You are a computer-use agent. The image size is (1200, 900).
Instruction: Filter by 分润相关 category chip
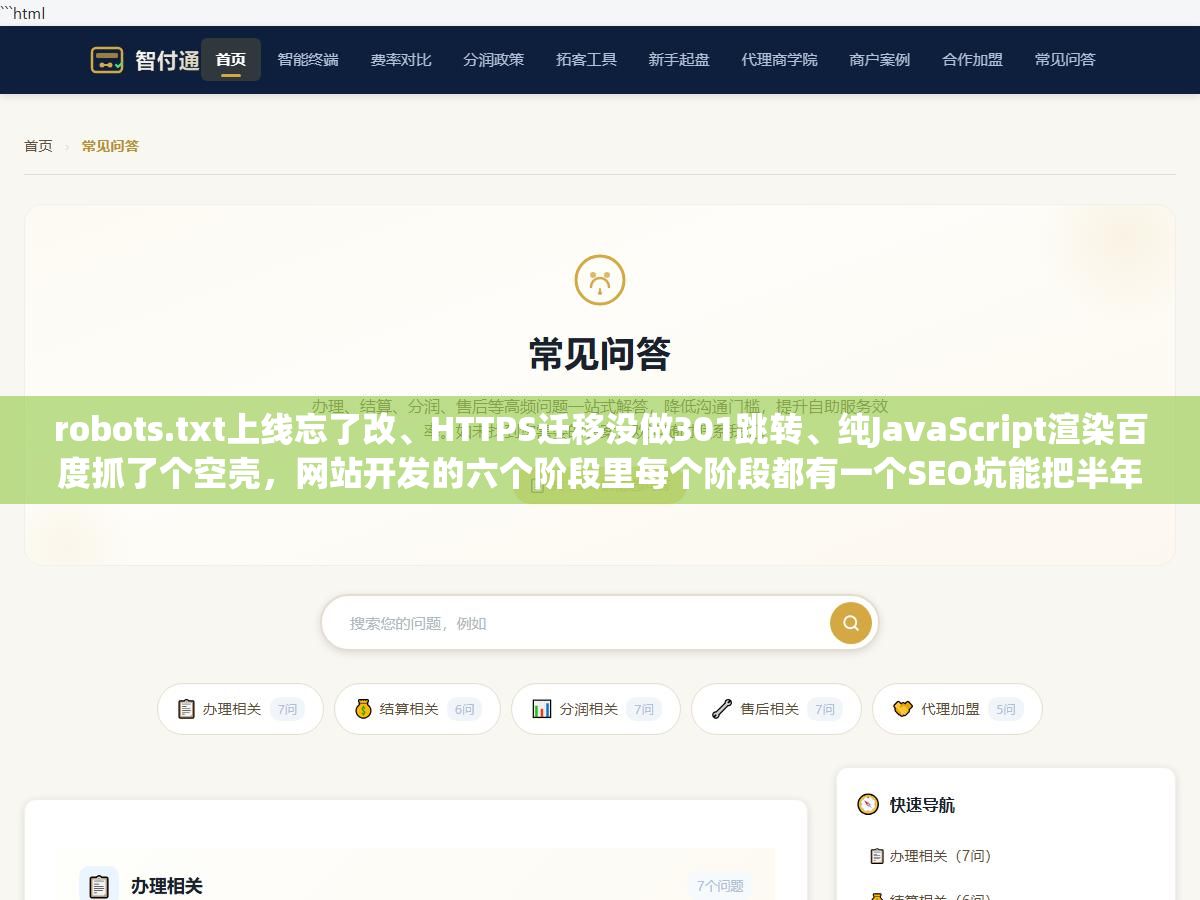click(x=596, y=709)
